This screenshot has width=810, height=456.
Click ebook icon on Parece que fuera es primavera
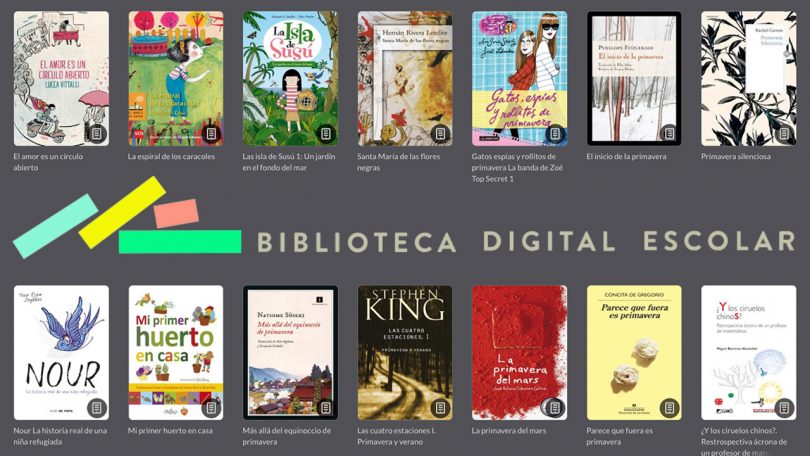pos(669,408)
